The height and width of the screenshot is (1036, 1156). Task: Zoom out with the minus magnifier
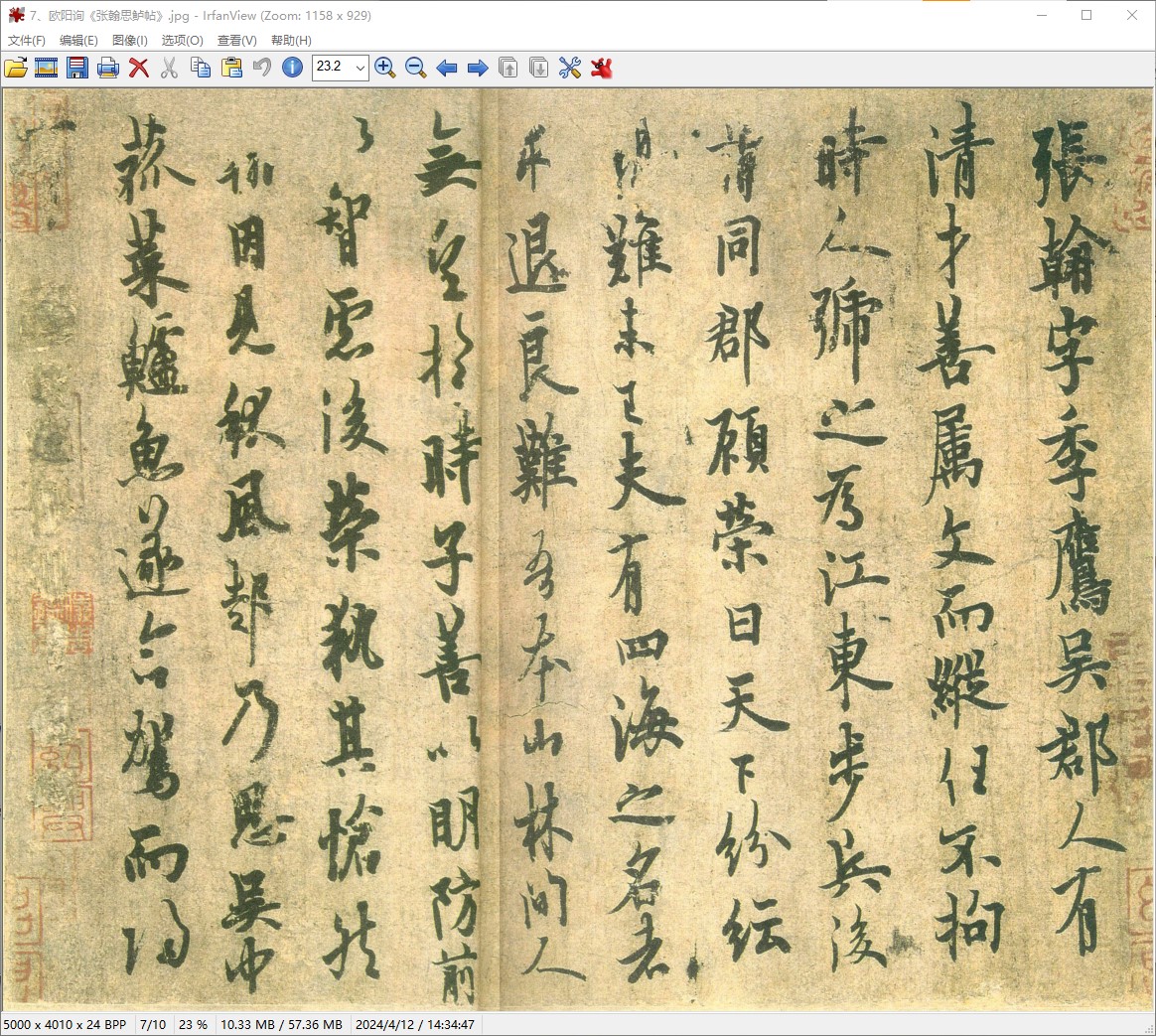pos(416,68)
